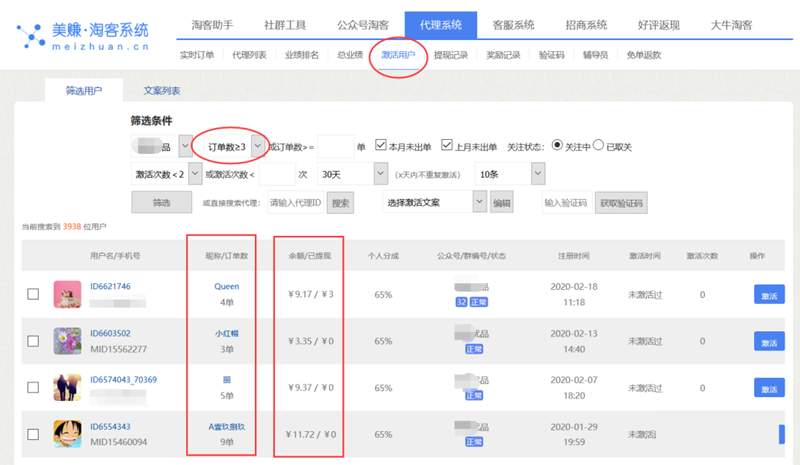Tick the row checkbox for ID6621746

[x=33, y=294]
